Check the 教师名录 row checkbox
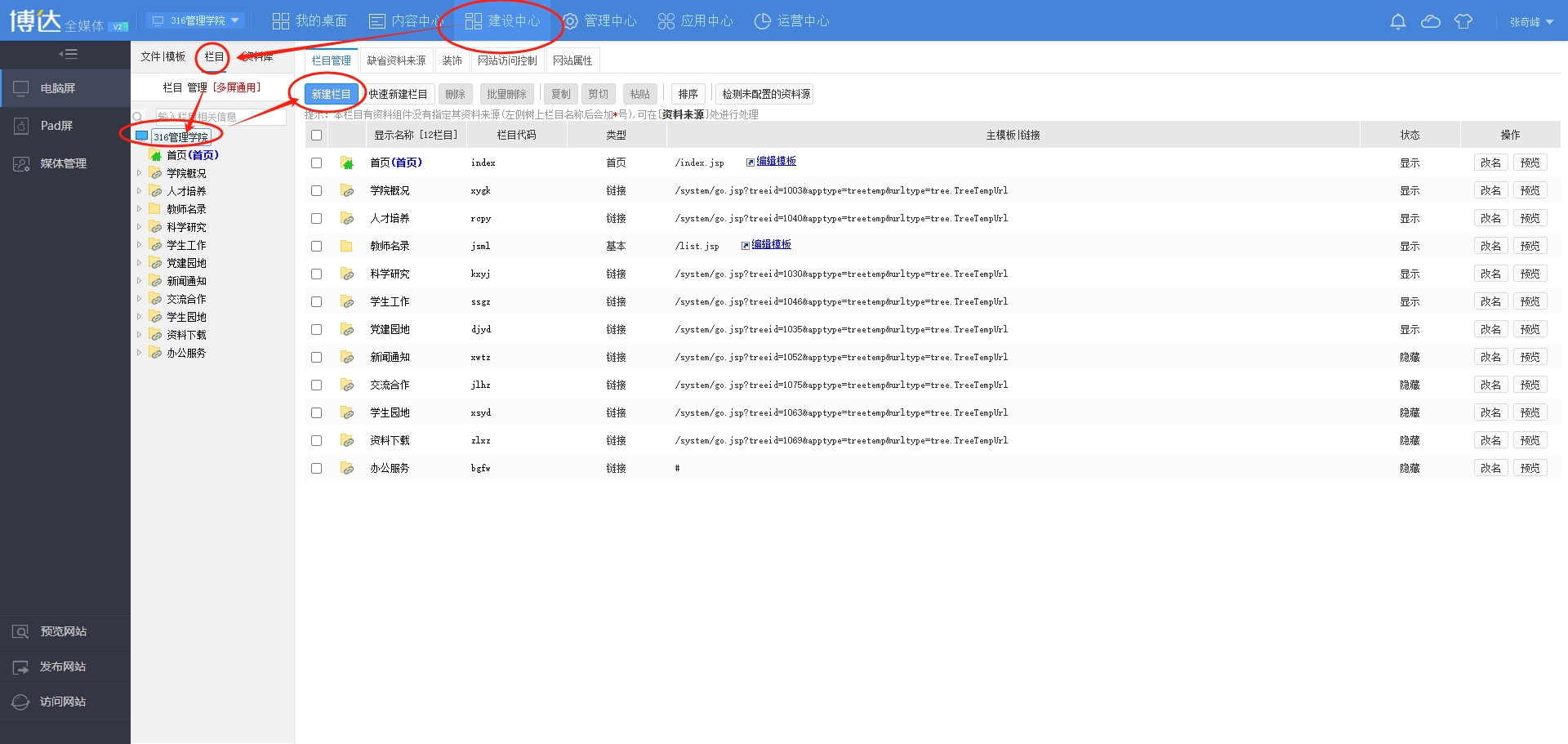Image resolution: width=1568 pixels, height=744 pixels. [317, 247]
